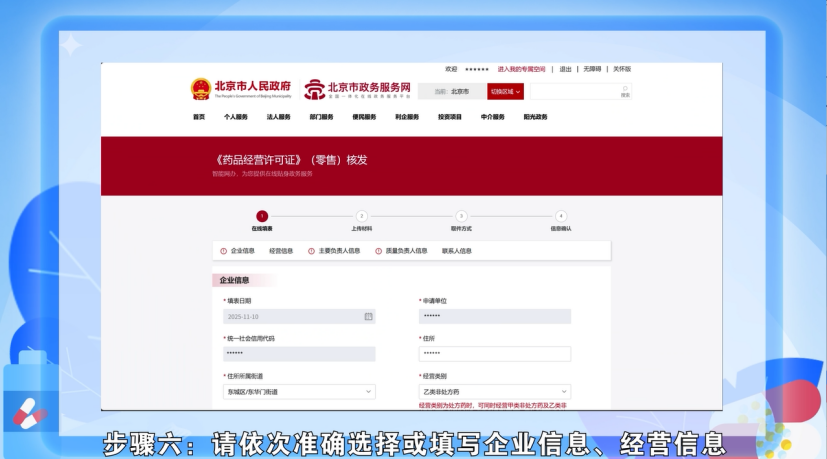Image resolution: width=827 pixels, height=459 pixels.
Task: Switch to the 经营信息 tab
Action: [281, 251]
